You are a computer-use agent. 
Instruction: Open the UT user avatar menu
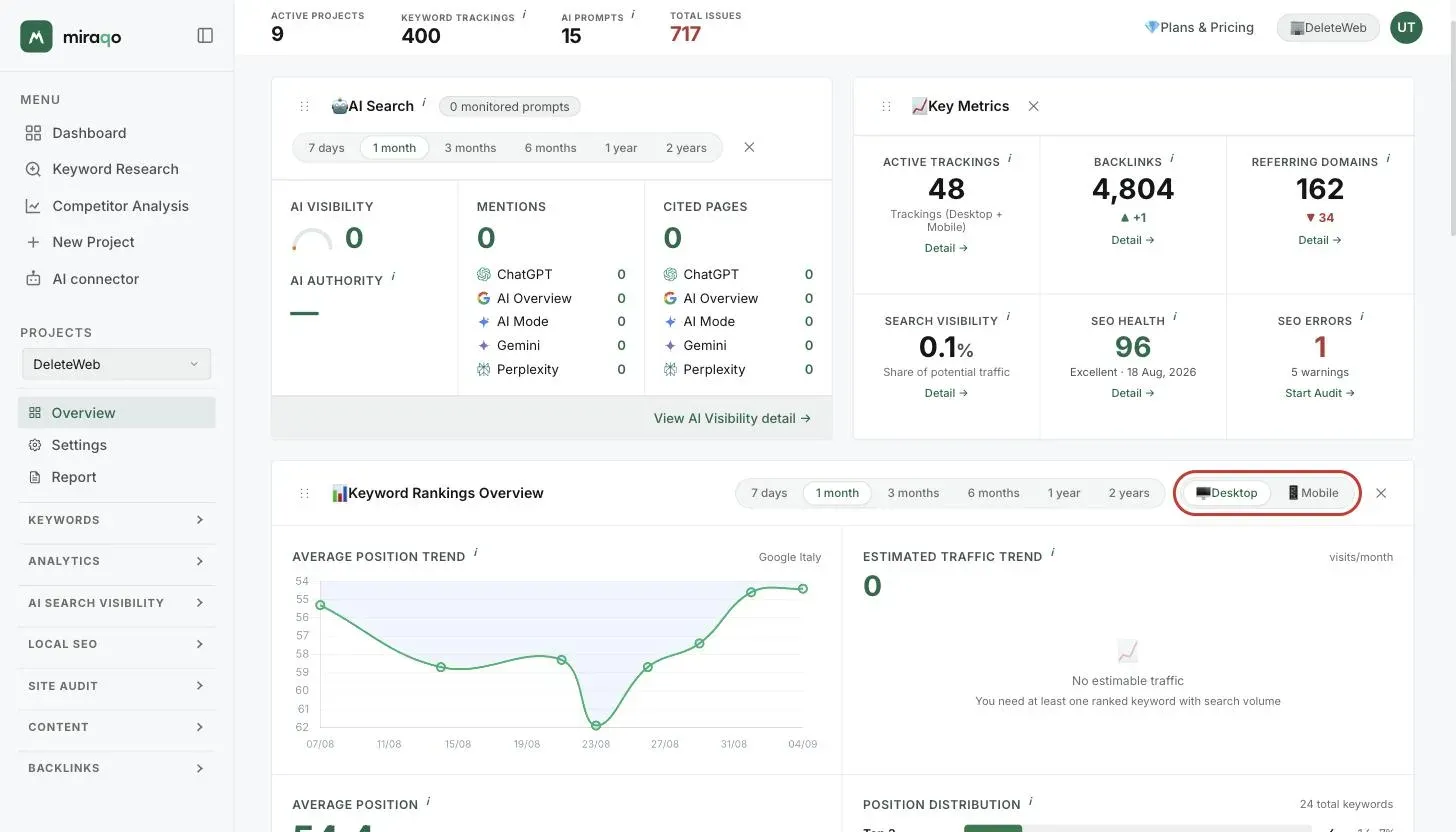1406,27
